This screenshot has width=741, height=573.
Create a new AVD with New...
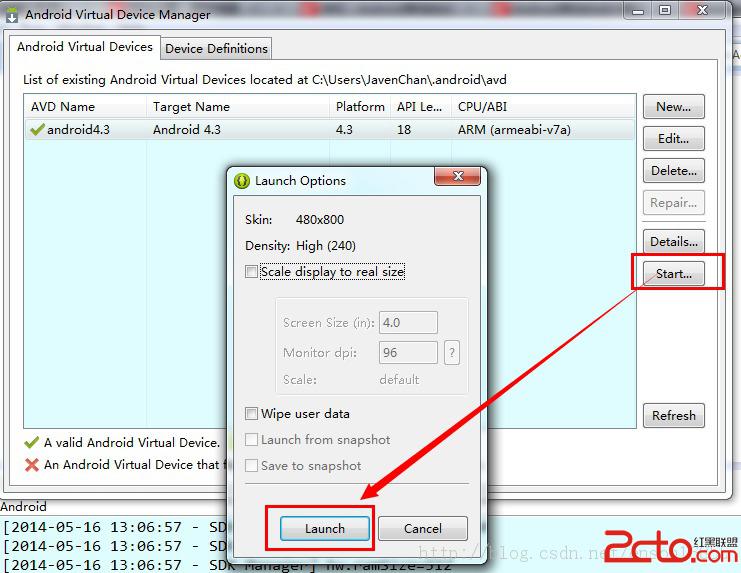click(673, 107)
